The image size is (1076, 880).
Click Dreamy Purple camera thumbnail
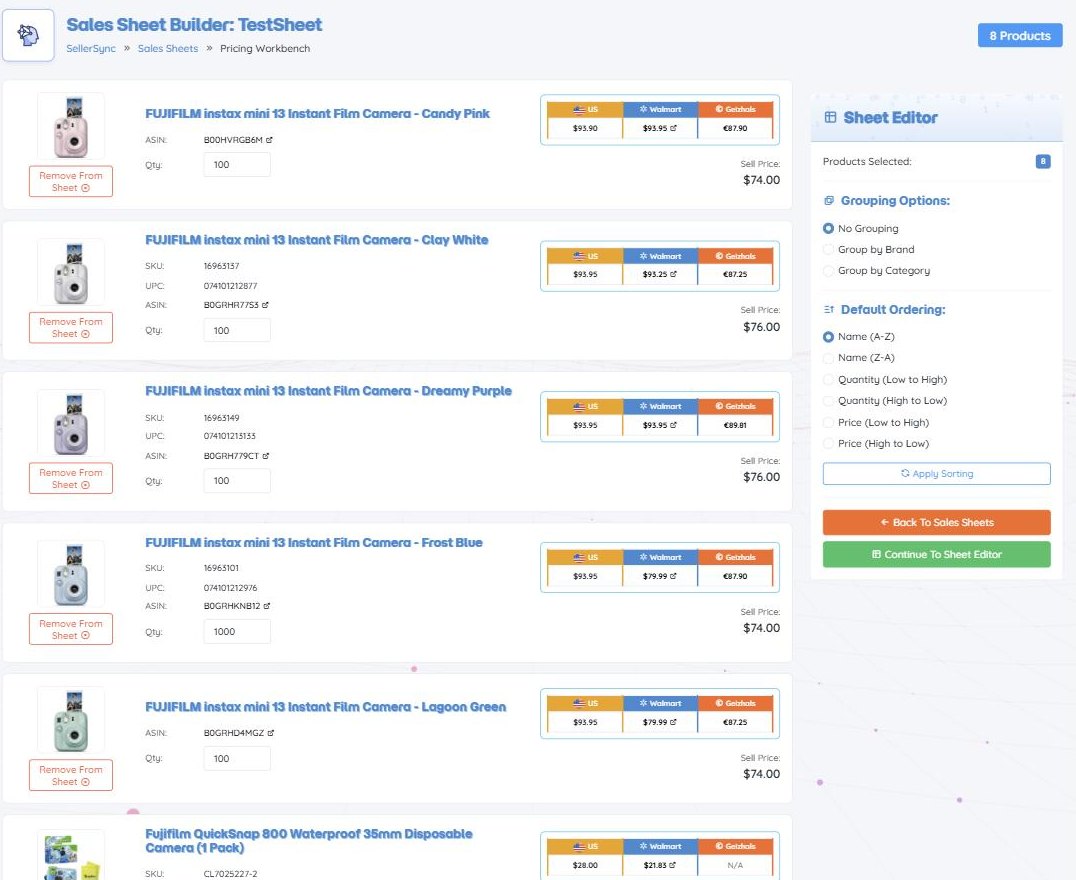tap(71, 424)
